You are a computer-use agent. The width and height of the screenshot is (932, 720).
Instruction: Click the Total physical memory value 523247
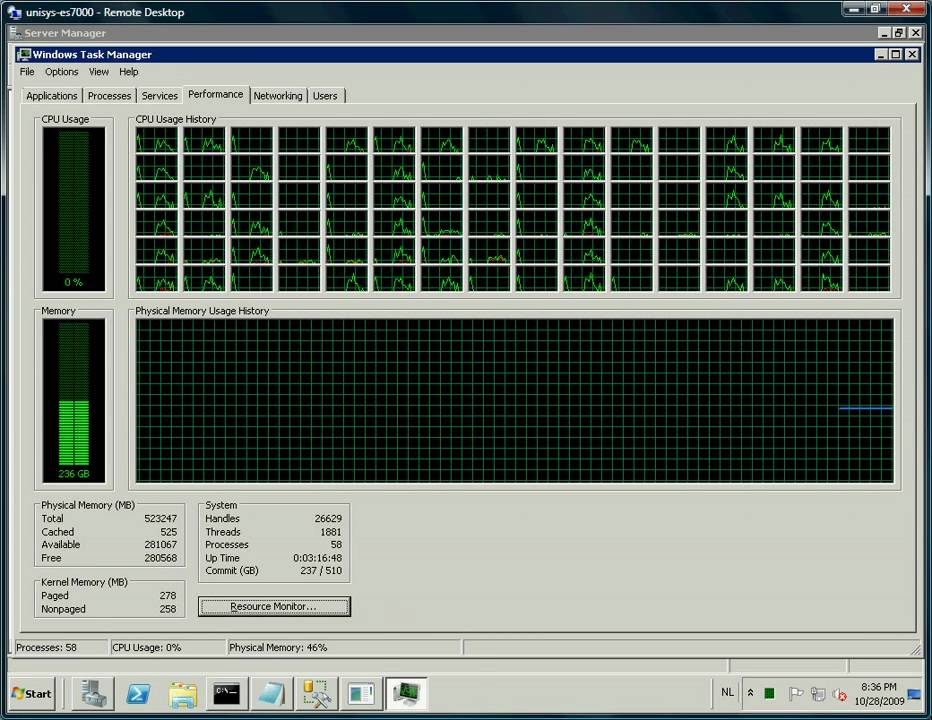pyautogui.click(x=160, y=518)
